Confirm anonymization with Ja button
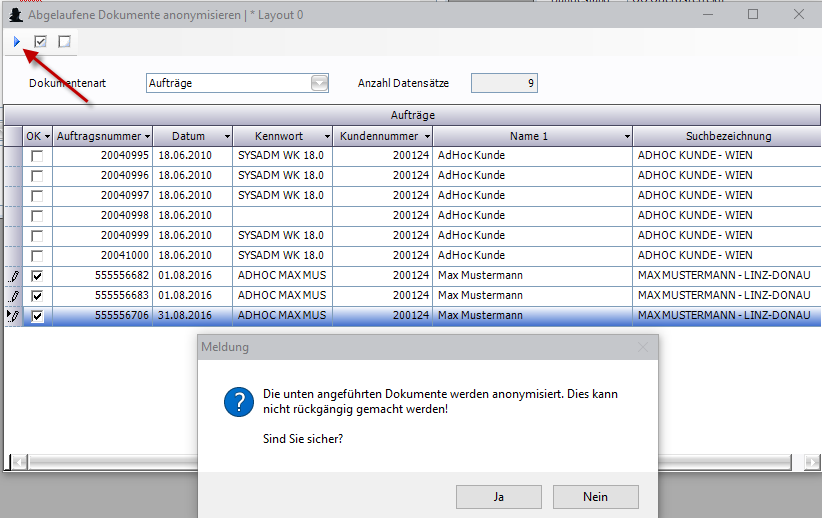This screenshot has height=518, width=822. (x=498, y=496)
